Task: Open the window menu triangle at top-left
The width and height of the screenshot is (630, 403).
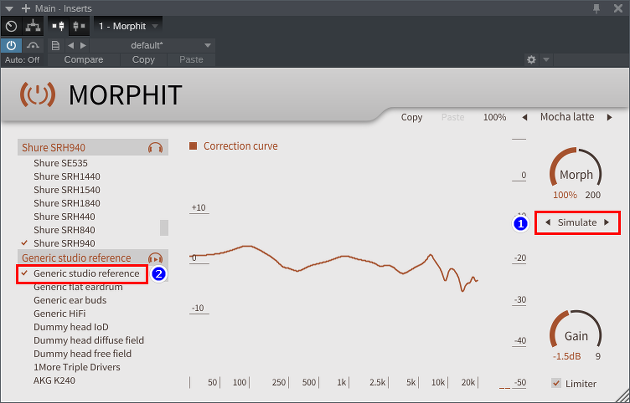Action: coord(9,9)
